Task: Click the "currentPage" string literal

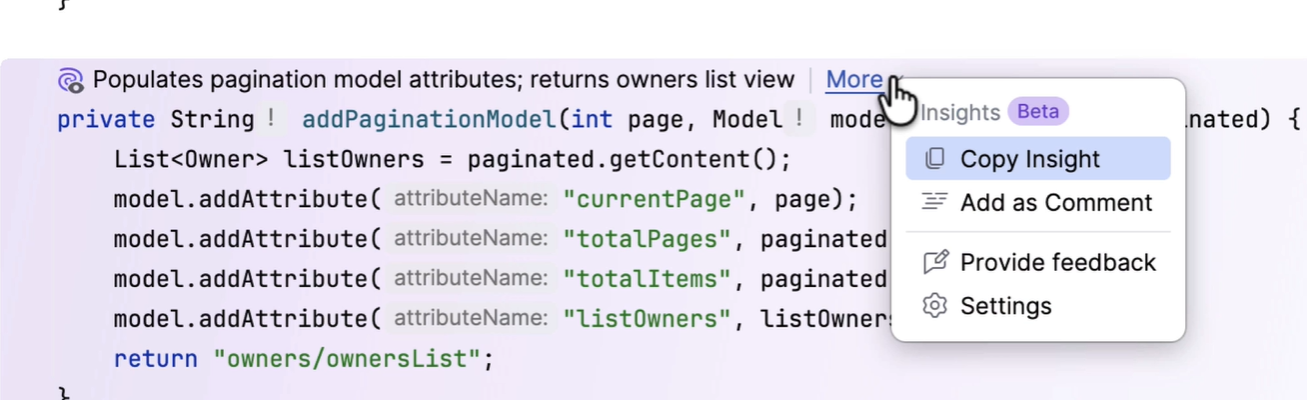Action: [654, 200]
